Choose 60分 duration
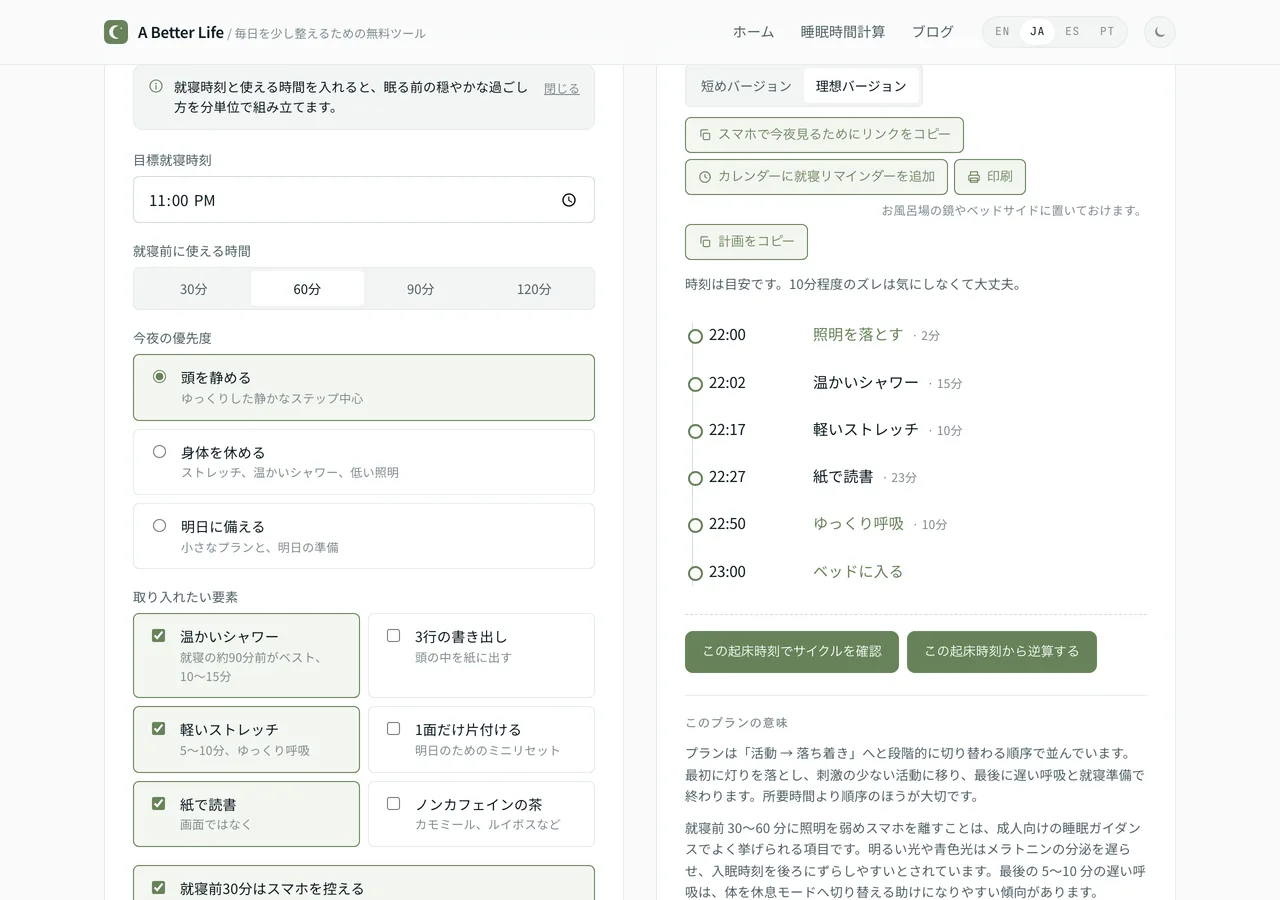 [307, 289]
